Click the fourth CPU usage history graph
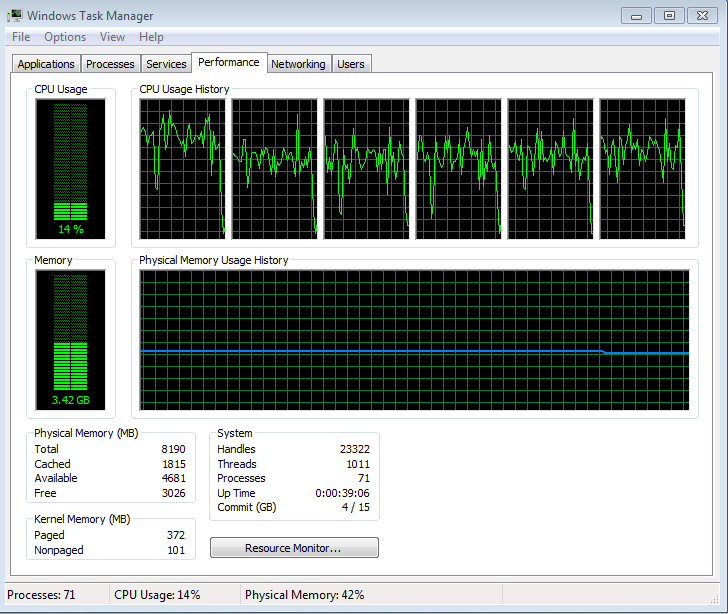728x614 pixels. (x=458, y=169)
